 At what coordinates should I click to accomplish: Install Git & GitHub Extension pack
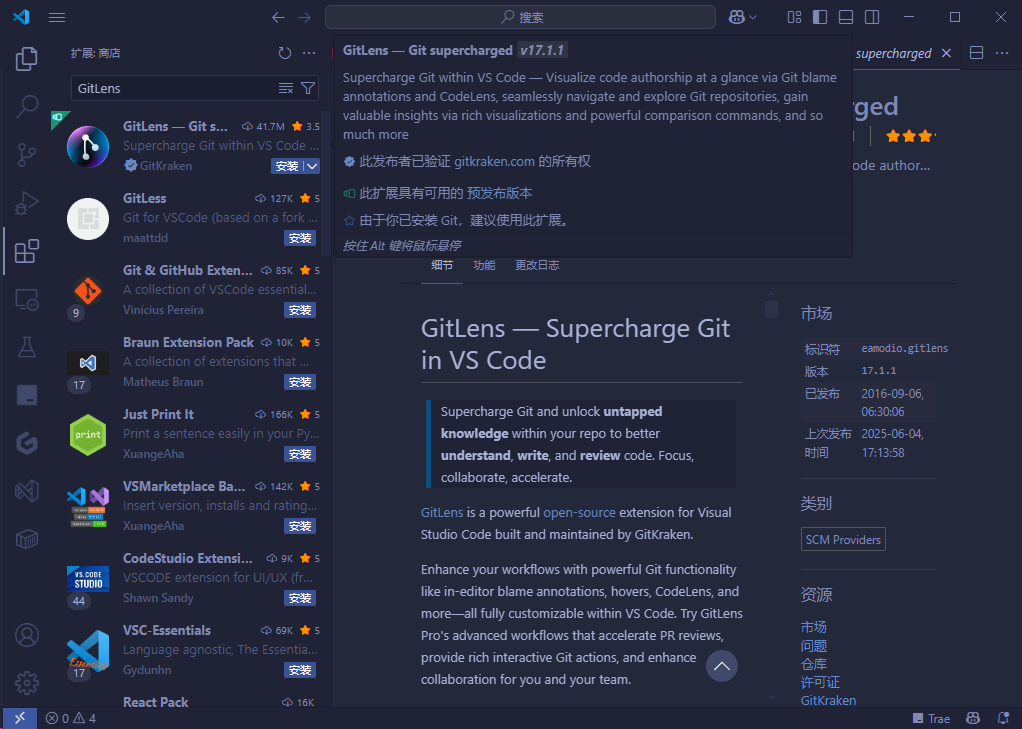tap(300, 310)
